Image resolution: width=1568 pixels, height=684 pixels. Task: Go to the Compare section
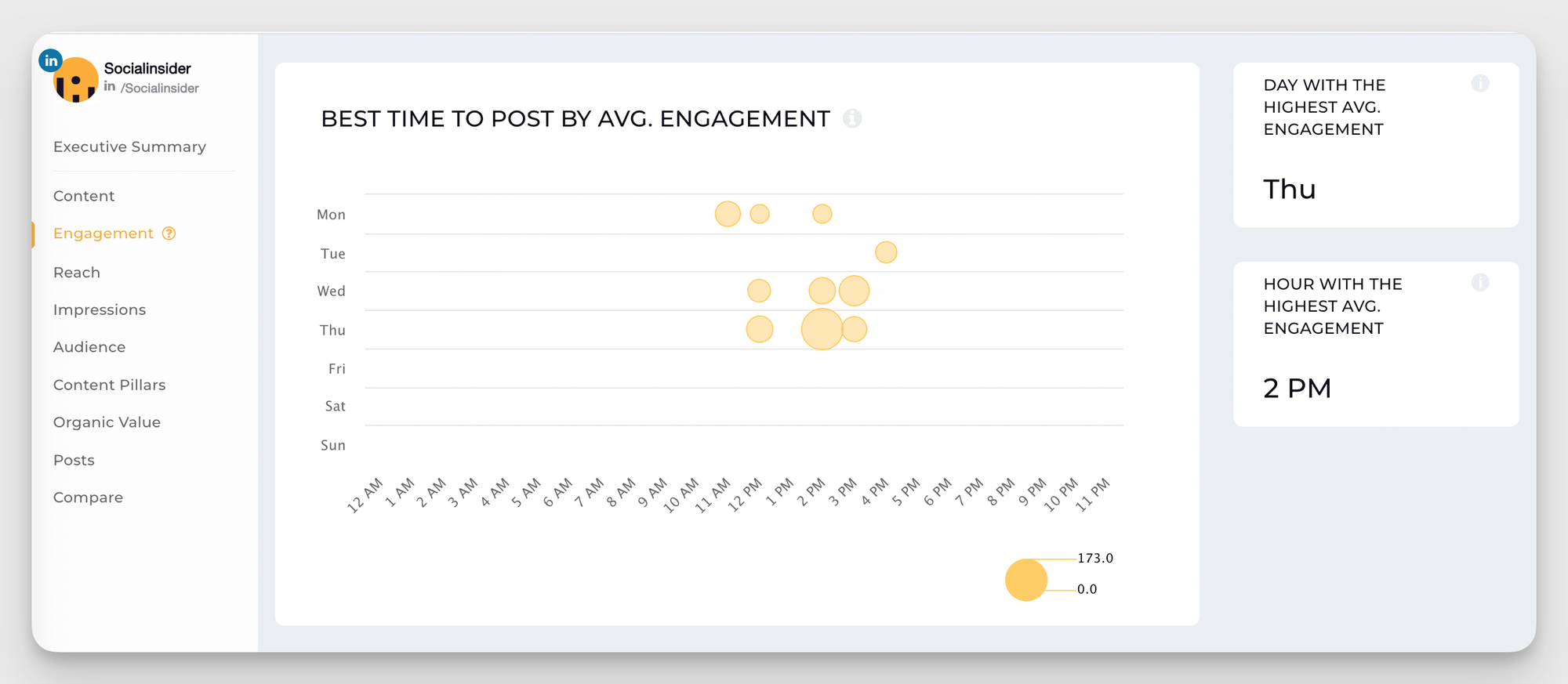[88, 497]
